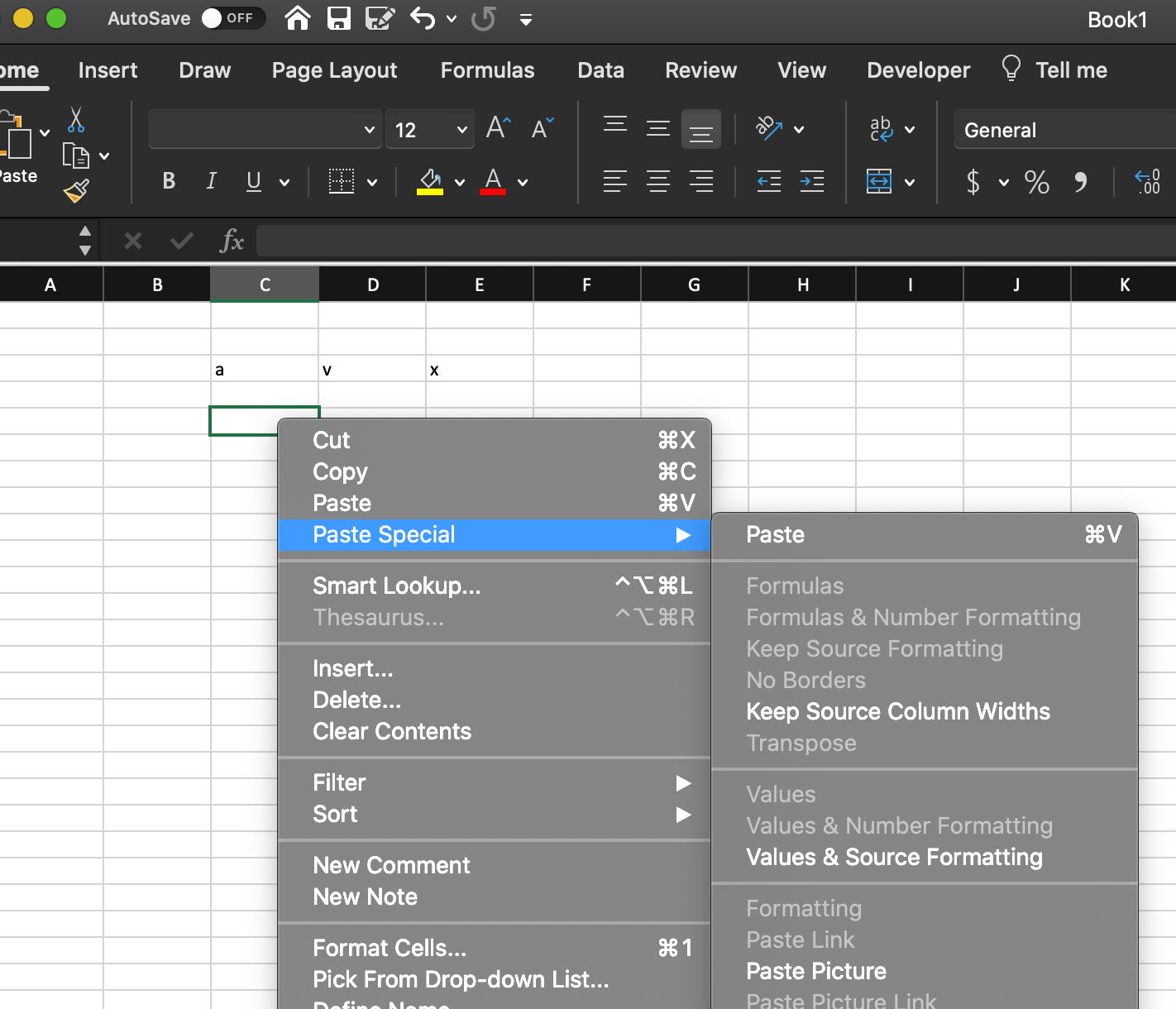This screenshot has width=1176, height=1009.
Task: Click the Copy icon in ribbon
Action: pyautogui.click(x=76, y=155)
